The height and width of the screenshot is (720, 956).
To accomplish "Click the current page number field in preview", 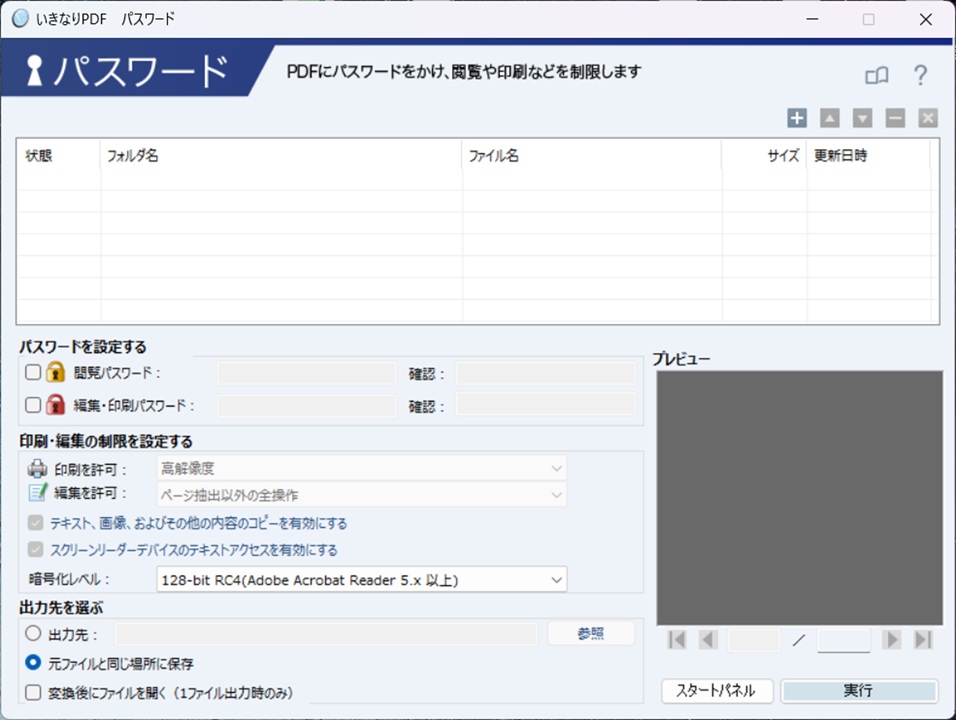I will (x=754, y=640).
